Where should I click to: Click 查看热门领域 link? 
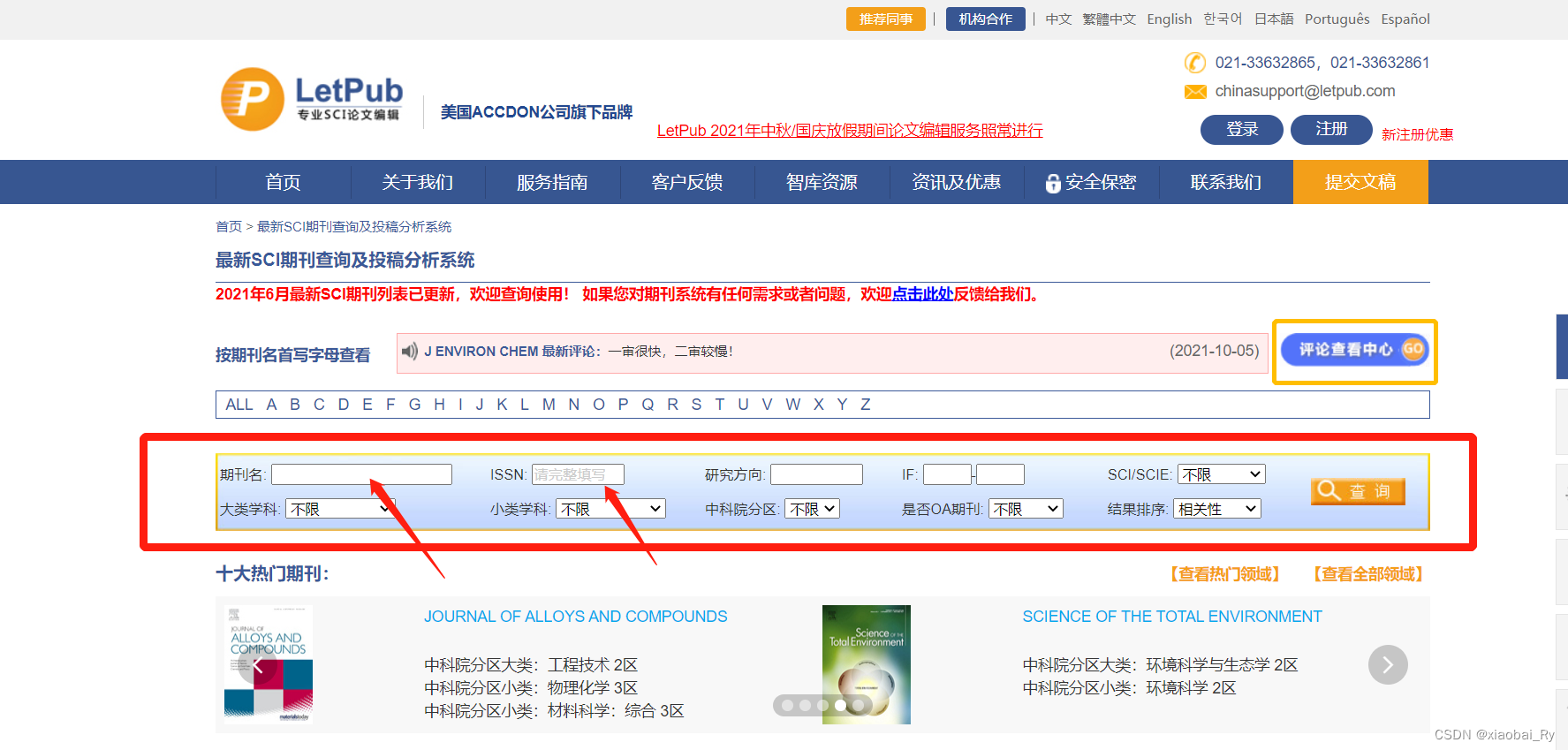1225,574
